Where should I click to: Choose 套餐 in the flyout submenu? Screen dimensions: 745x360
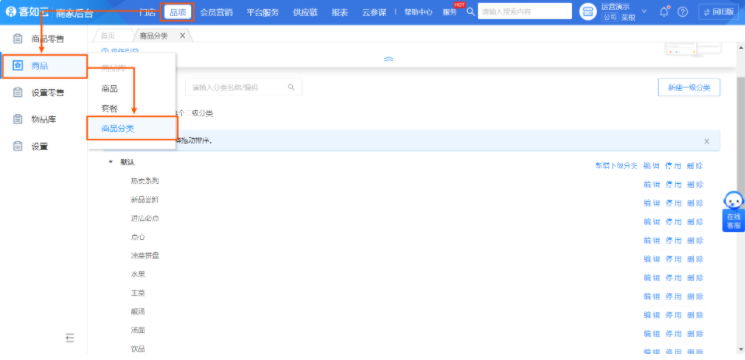click(109, 108)
